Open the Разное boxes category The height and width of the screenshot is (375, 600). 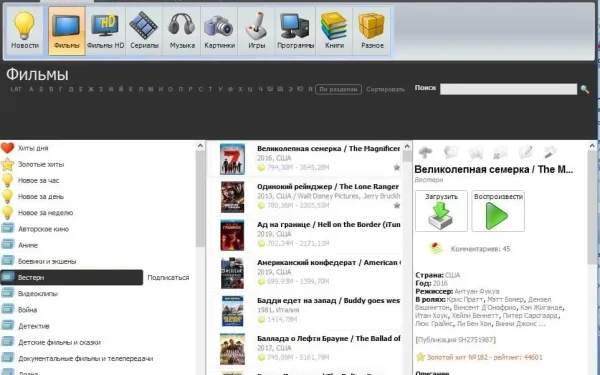(372, 31)
